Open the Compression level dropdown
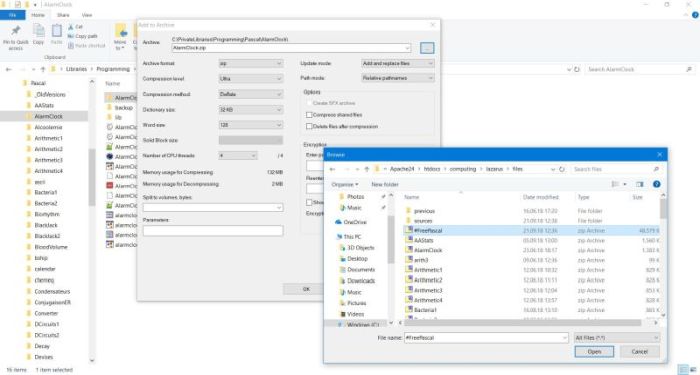700x375 pixels. (250, 79)
